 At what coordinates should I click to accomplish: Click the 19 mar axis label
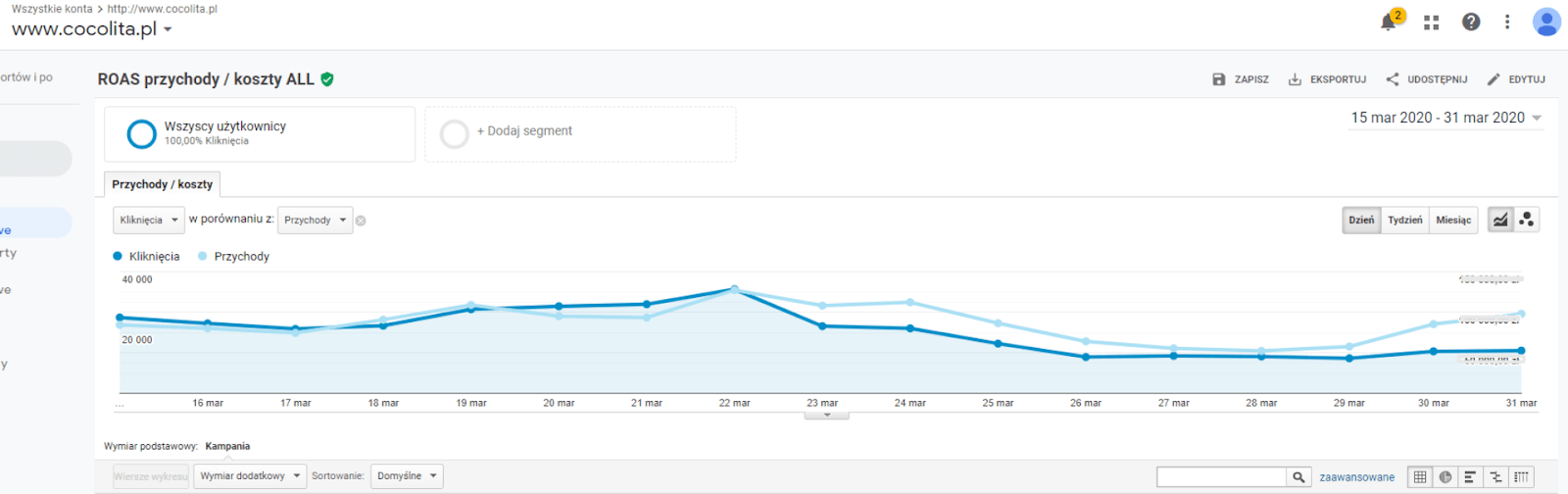tap(471, 403)
